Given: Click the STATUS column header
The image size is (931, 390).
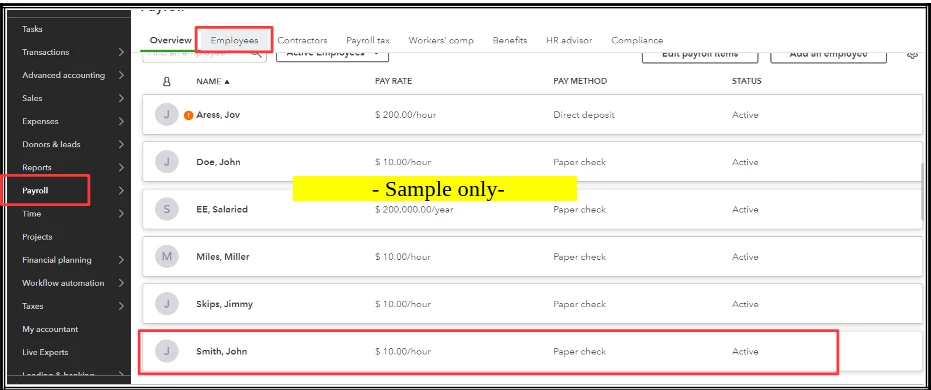Looking at the screenshot, I should pyautogui.click(x=746, y=81).
